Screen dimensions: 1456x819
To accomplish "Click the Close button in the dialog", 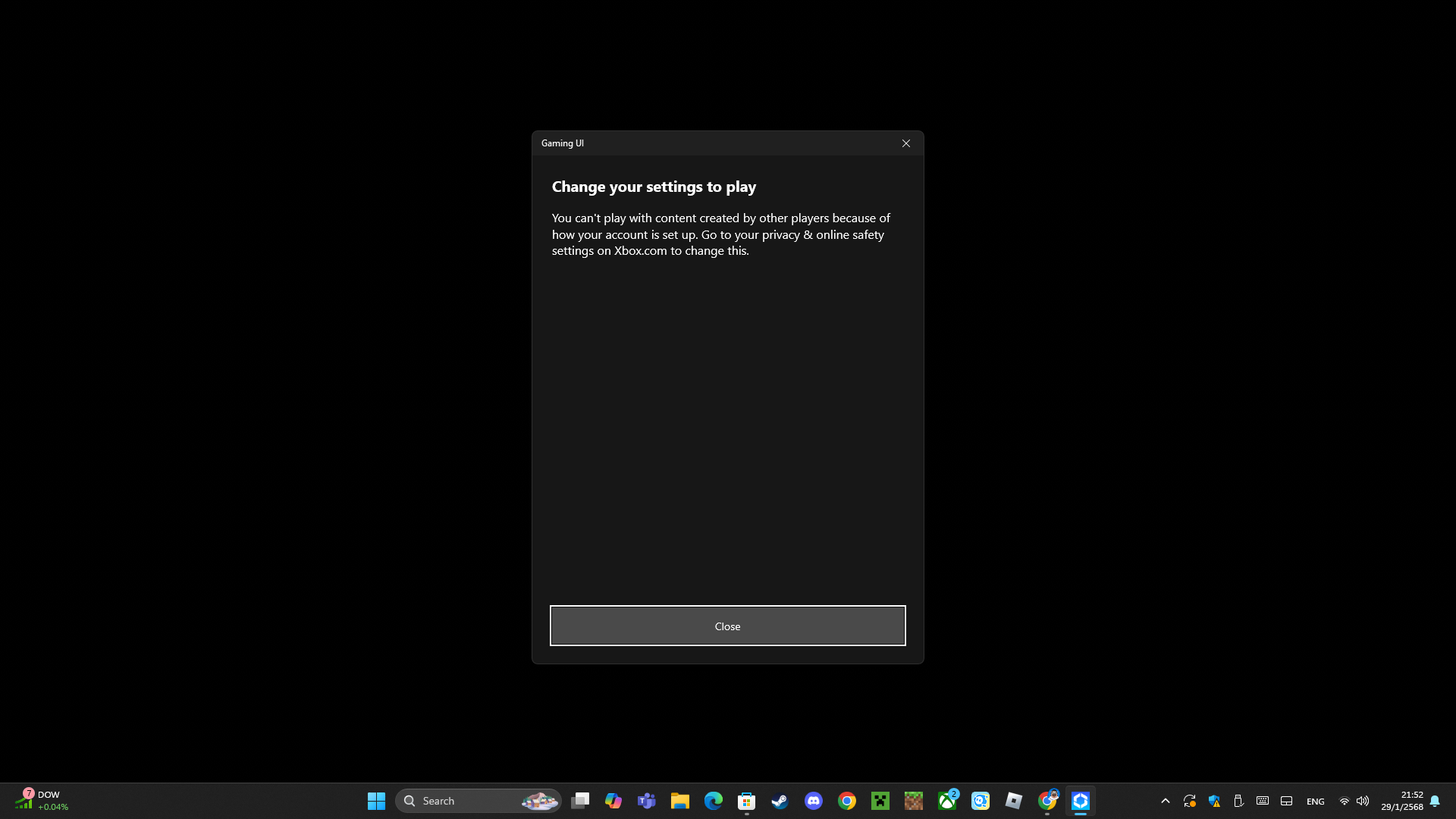I will (727, 626).
